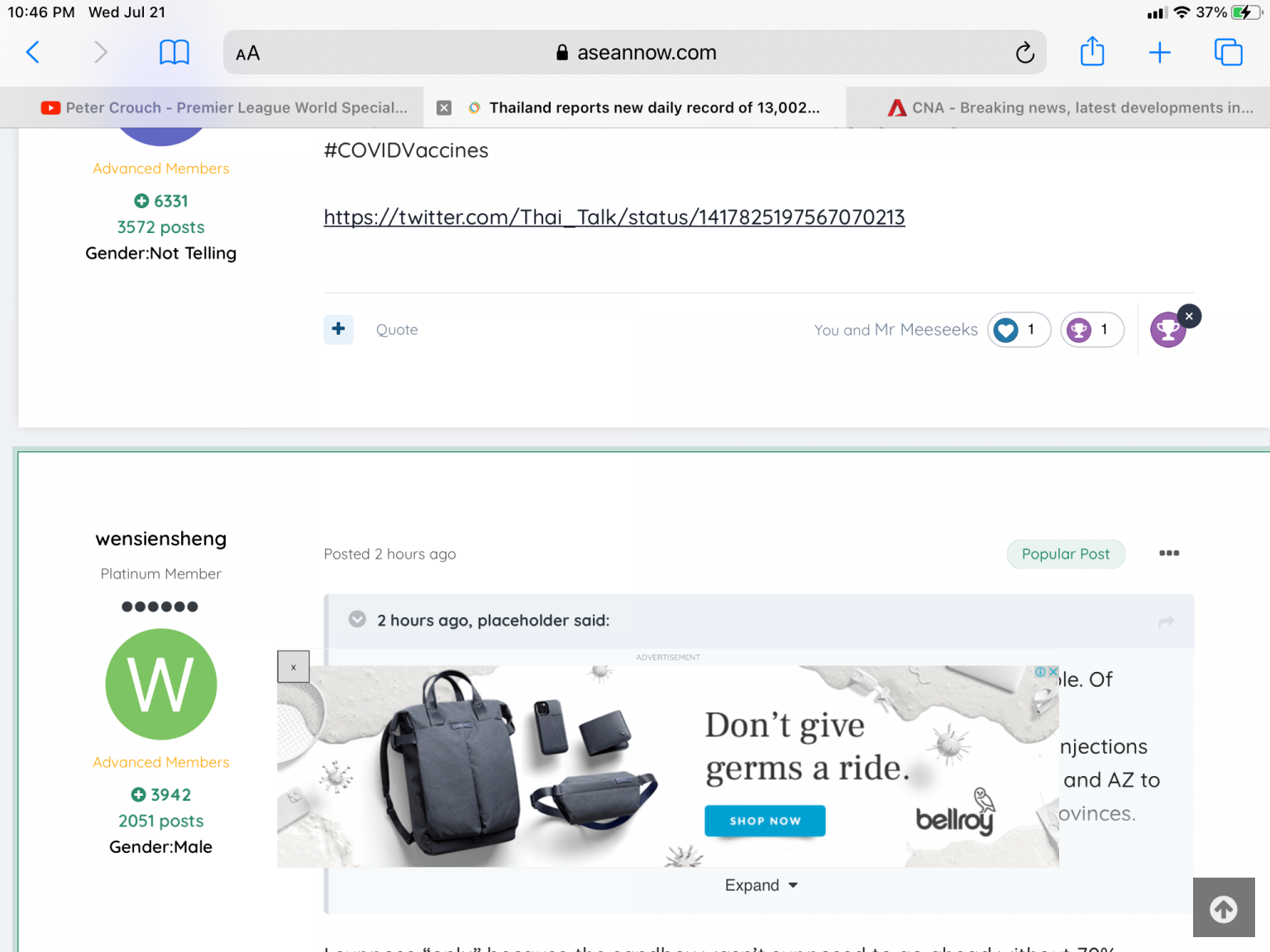The image size is (1270, 952).
Task: Collapse the placeholder quote chevron
Action: click(x=357, y=619)
